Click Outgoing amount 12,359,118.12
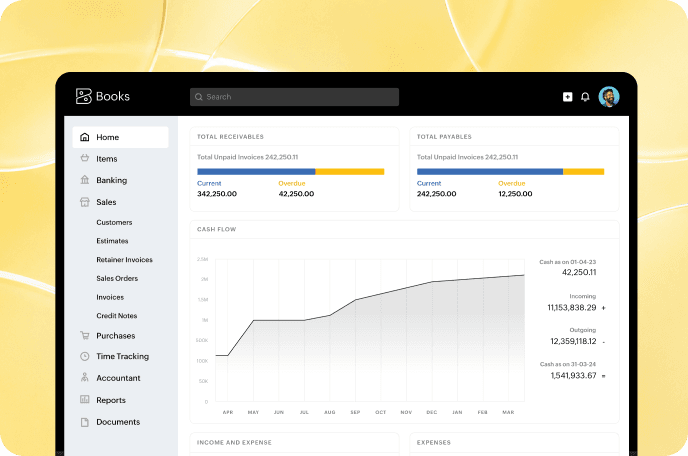Screen dimensions: 688x456 (573, 341)
